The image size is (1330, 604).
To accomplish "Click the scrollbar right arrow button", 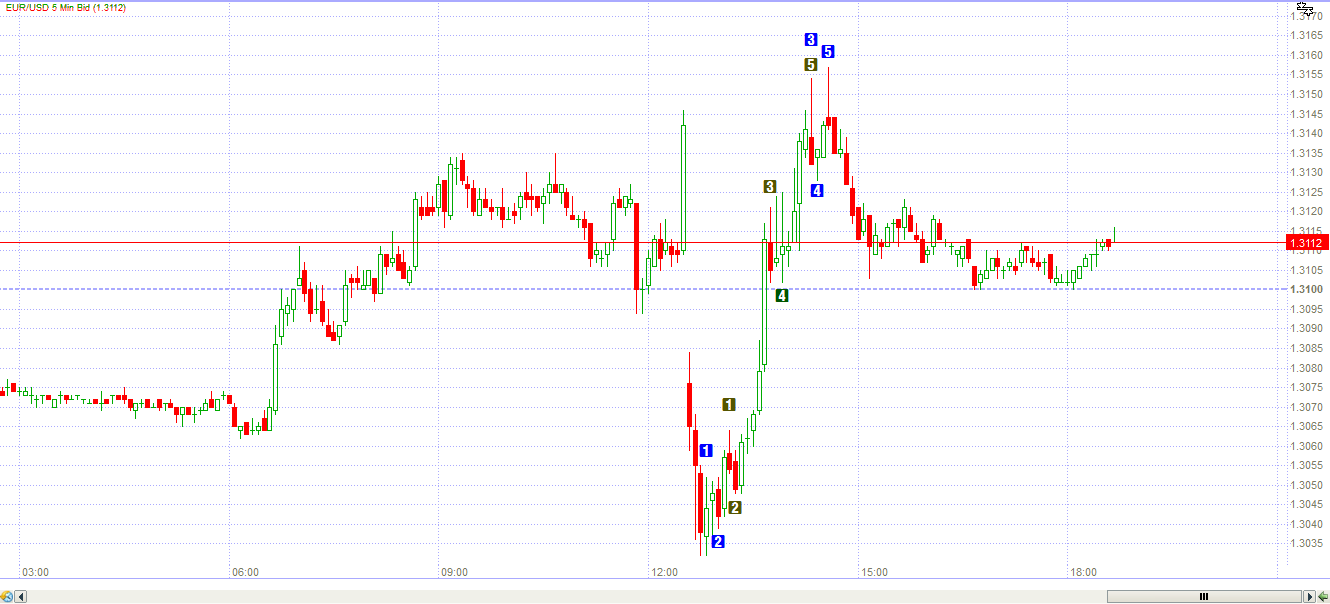I will pyautogui.click(x=1309, y=597).
